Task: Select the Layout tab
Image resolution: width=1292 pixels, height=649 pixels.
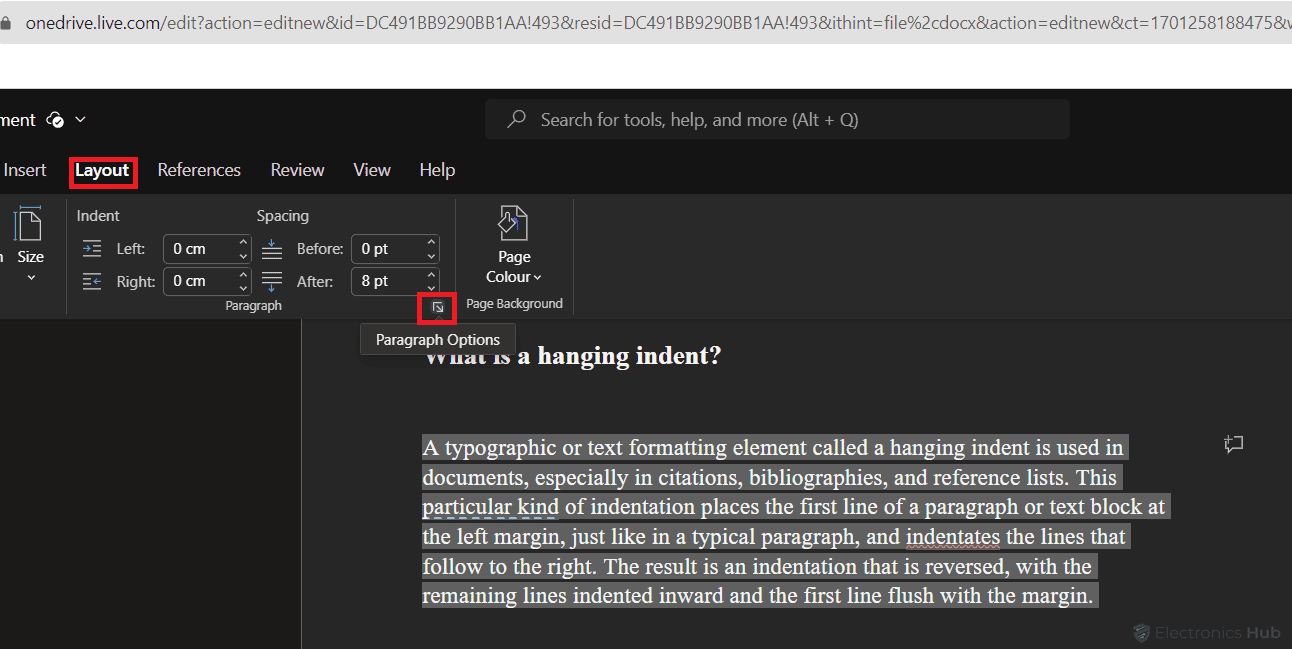Action: click(102, 171)
